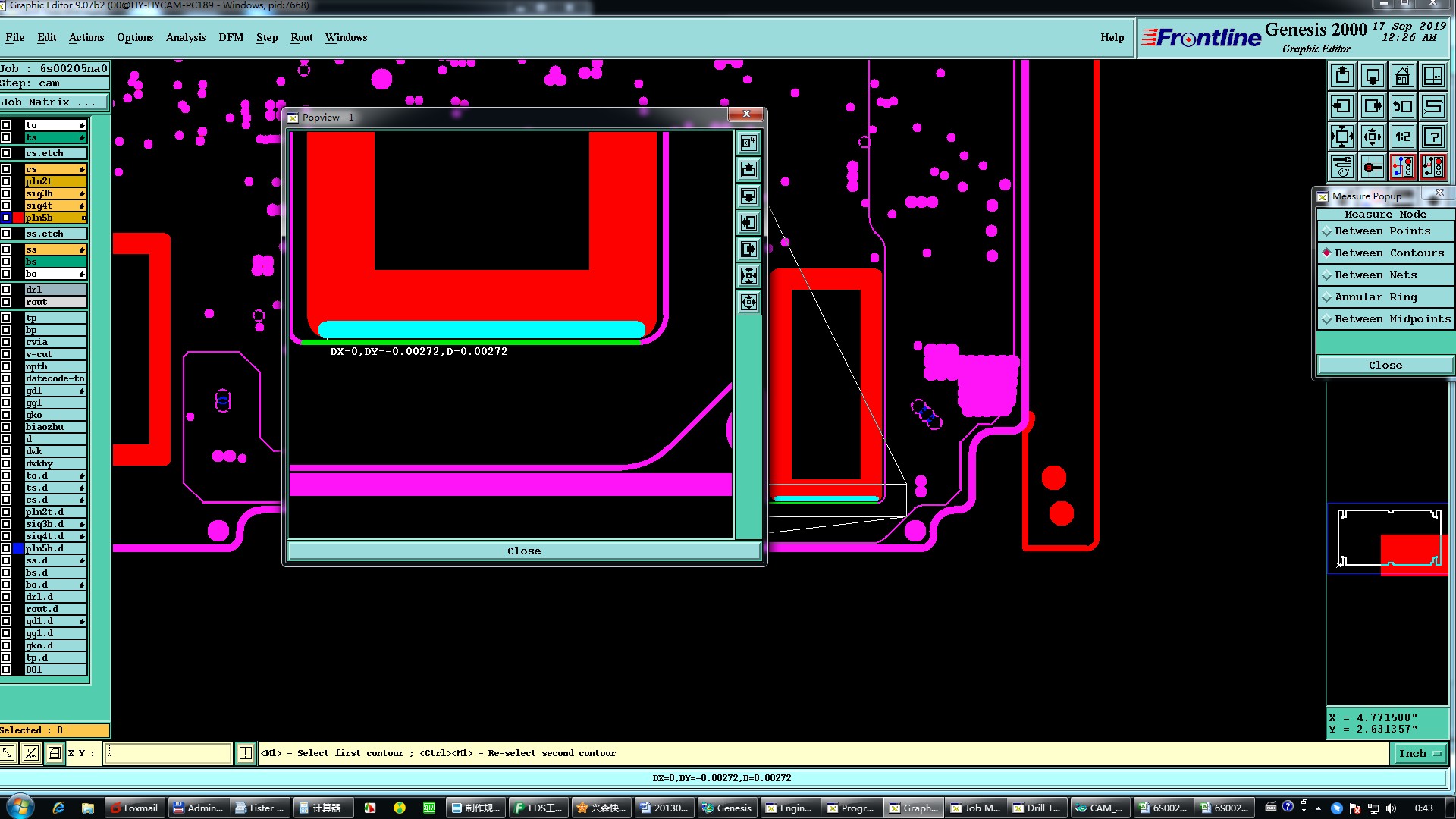1456x819 pixels.
Task: Click the pan up icon in main toolbar
Action: [x=1342, y=76]
